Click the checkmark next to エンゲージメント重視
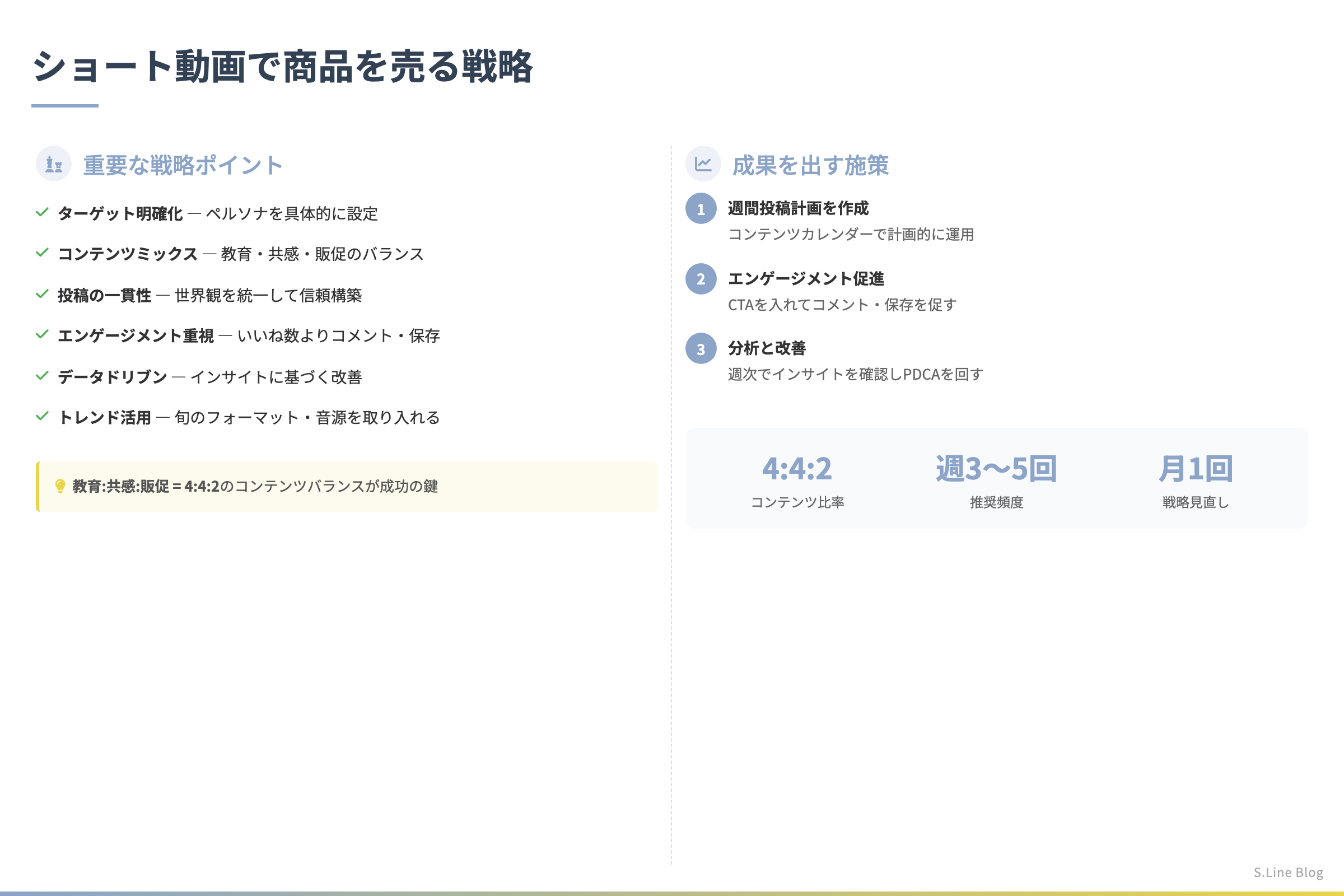The image size is (1344, 896). pos(43,335)
